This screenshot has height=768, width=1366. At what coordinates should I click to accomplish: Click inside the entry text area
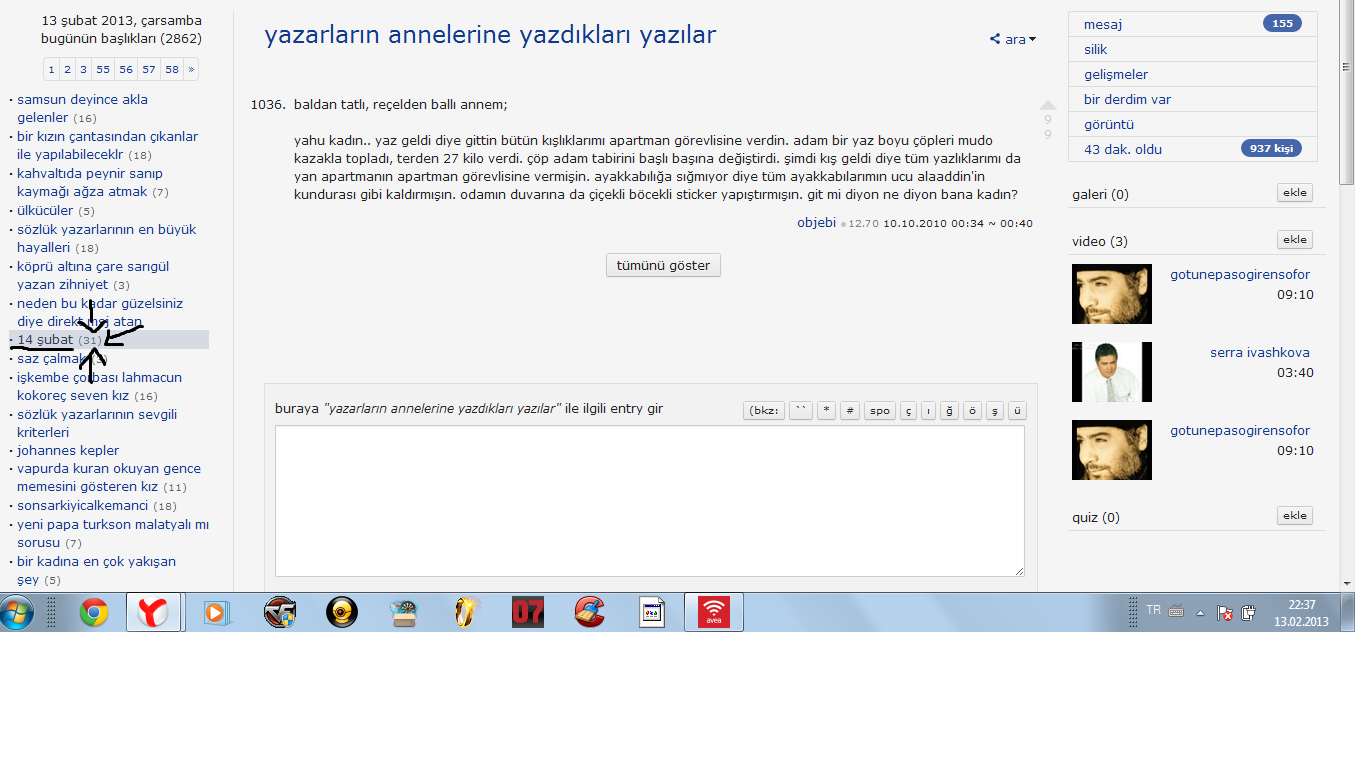(649, 501)
